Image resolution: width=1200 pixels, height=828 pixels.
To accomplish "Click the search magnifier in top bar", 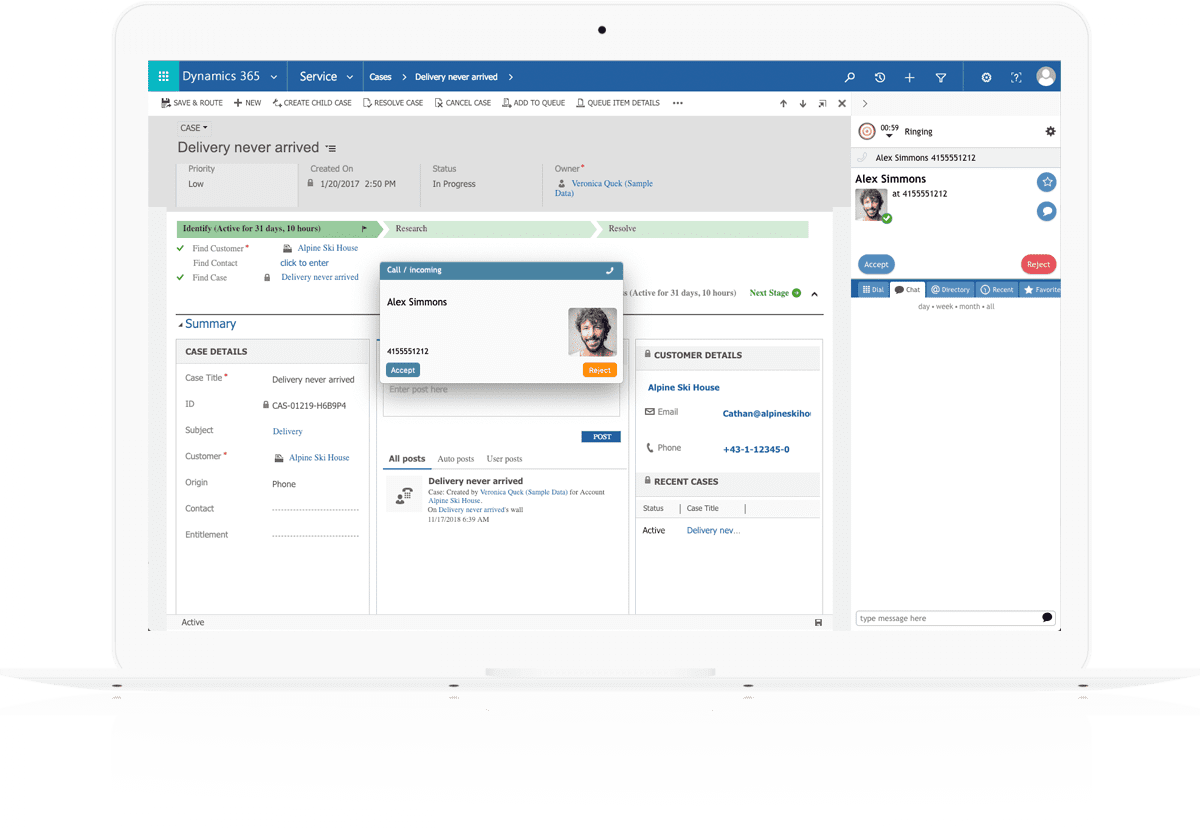I will [850, 77].
